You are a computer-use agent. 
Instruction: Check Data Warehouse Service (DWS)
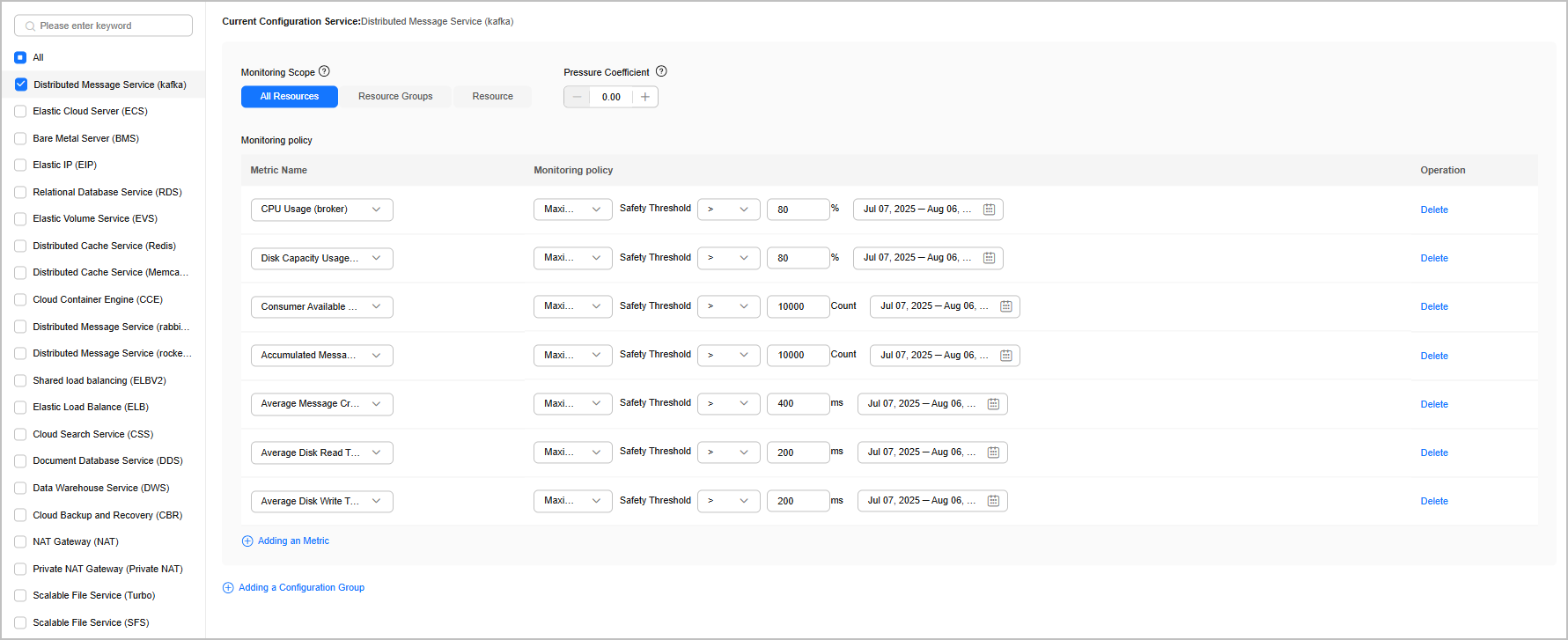[x=20, y=488]
